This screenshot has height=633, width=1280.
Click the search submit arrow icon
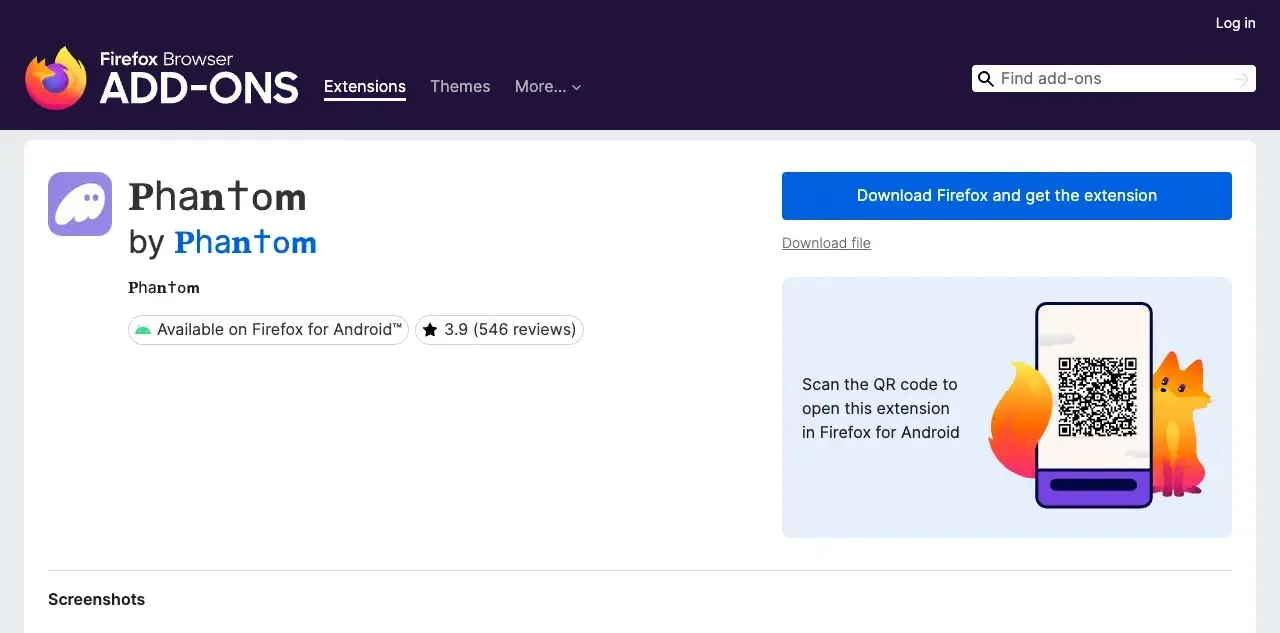[x=1242, y=79]
